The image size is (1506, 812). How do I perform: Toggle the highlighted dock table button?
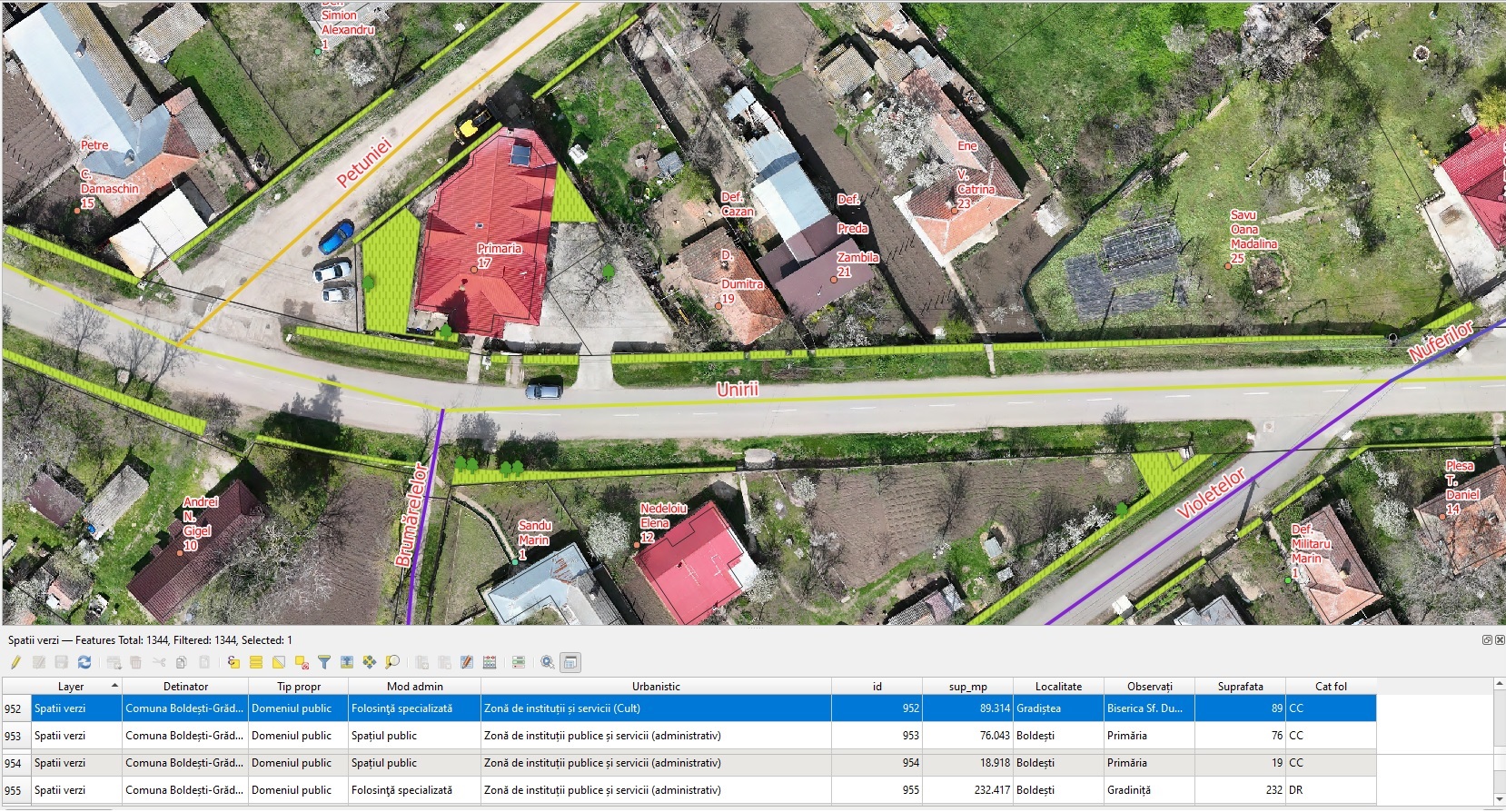point(570,663)
